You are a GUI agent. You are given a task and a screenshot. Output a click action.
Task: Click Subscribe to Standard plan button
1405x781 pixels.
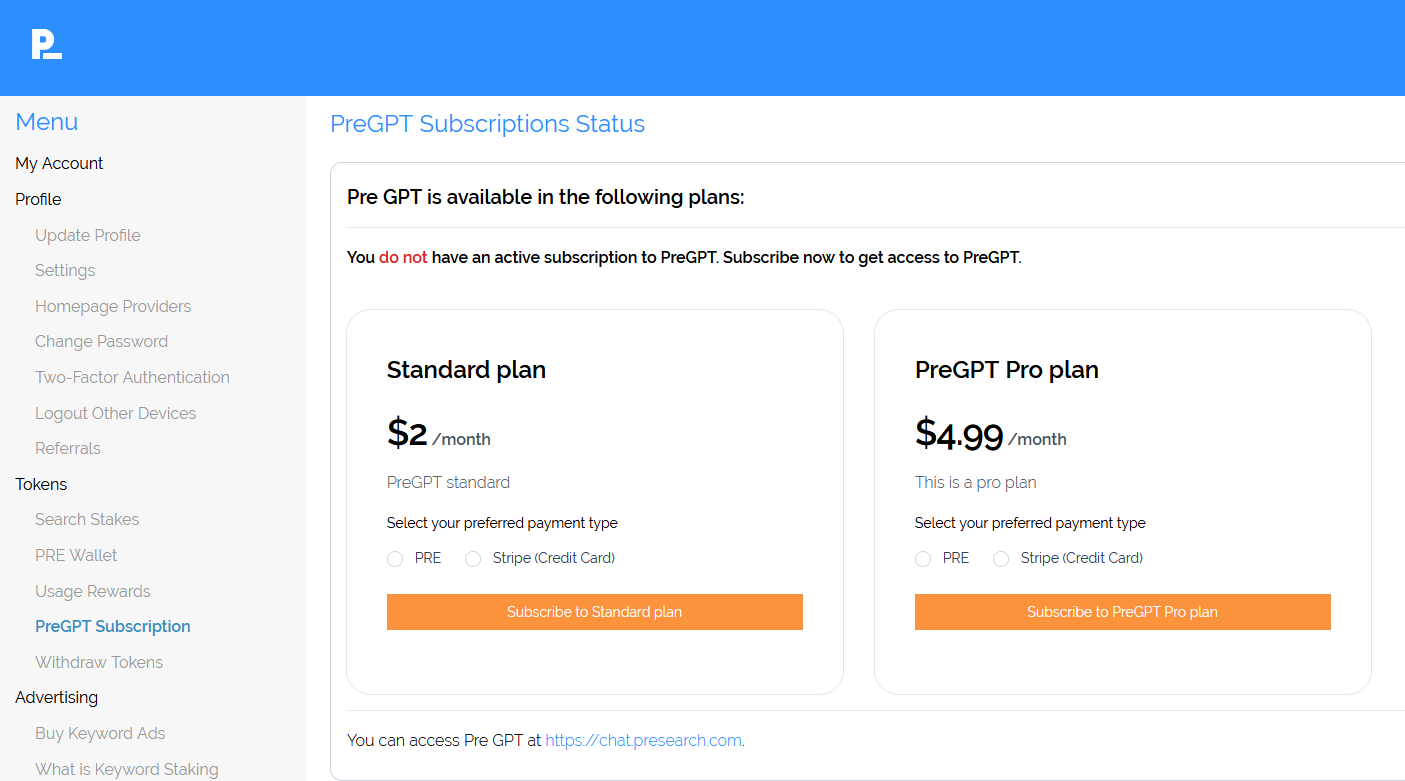tap(594, 612)
